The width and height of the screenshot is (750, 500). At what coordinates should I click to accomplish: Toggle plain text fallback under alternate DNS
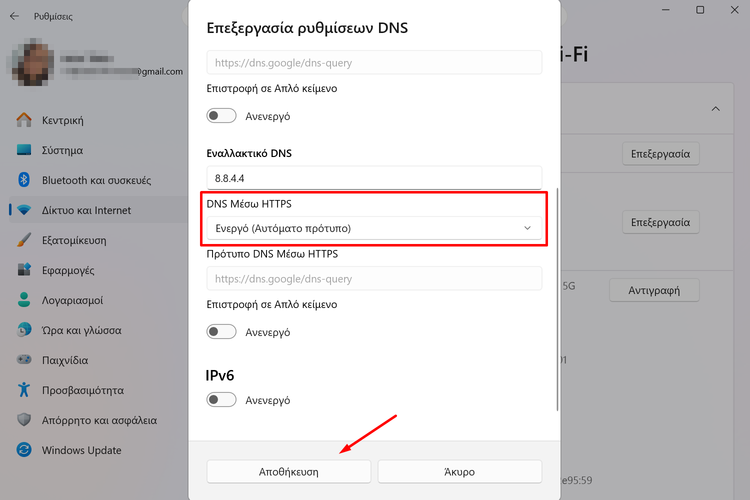click(221, 331)
